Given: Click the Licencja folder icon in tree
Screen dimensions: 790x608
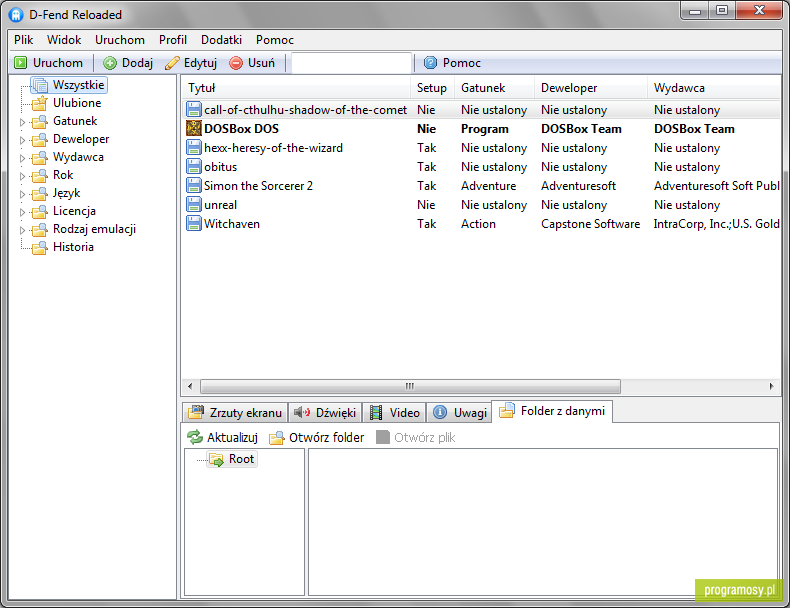Looking at the screenshot, I should click(39, 212).
